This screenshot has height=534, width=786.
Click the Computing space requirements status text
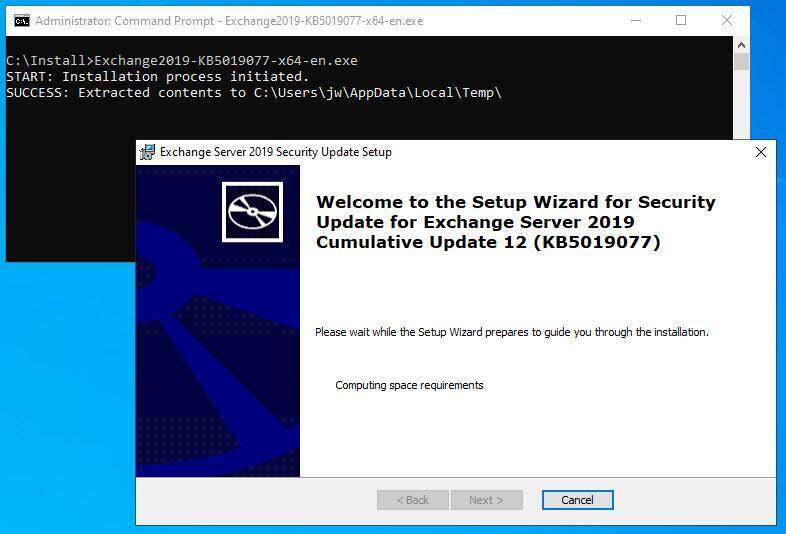[409, 385]
